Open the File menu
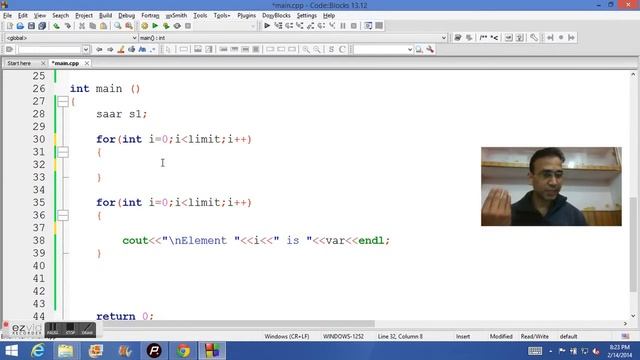The width and height of the screenshot is (640, 360). [x=7, y=16]
